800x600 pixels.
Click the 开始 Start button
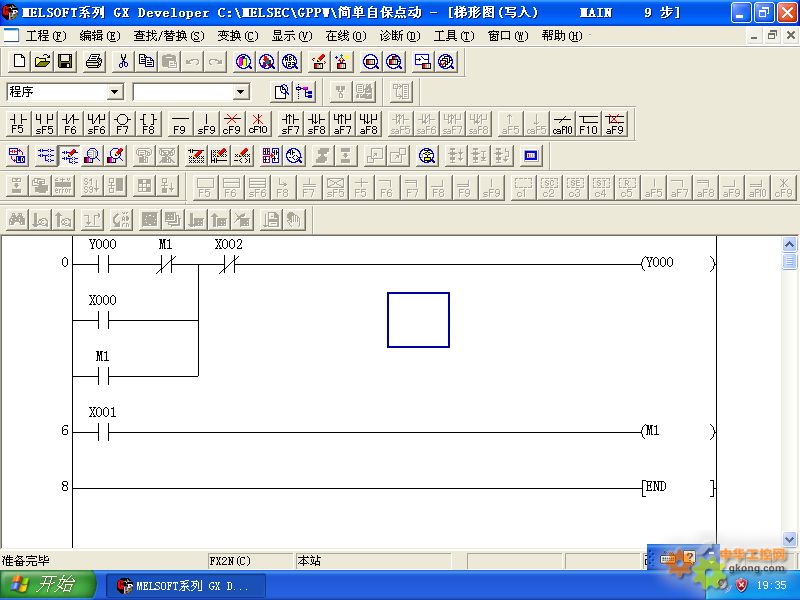(47, 585)
